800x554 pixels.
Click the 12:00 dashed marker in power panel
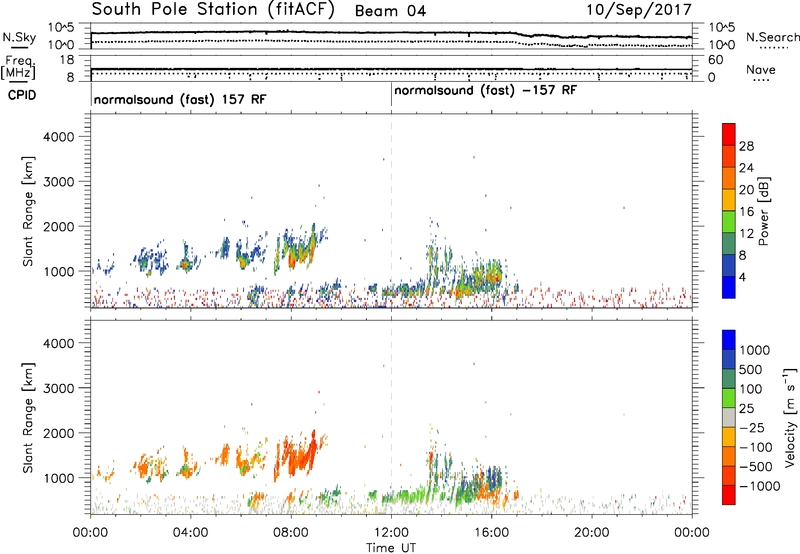tap(391, 210)
